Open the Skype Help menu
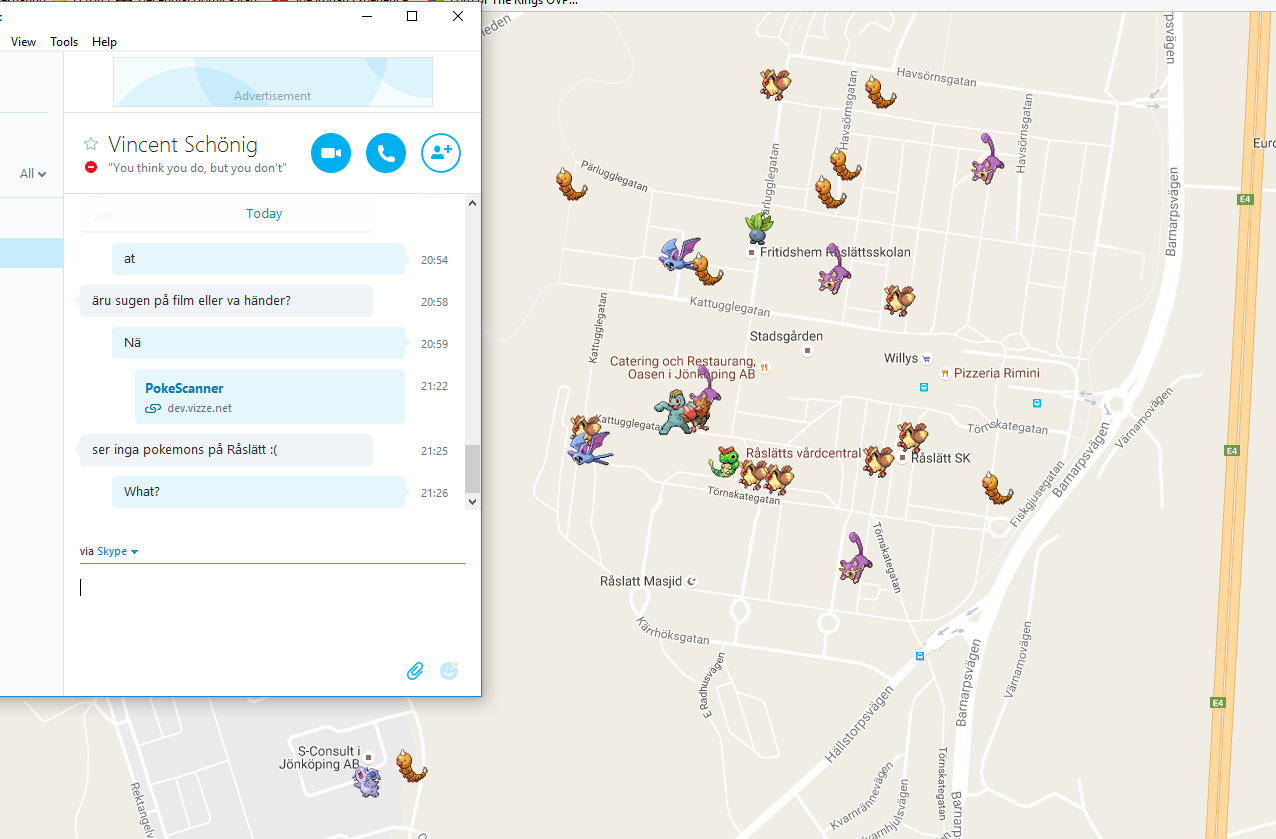The height and width of the screenshot is (839, 1276). (104, 42)
